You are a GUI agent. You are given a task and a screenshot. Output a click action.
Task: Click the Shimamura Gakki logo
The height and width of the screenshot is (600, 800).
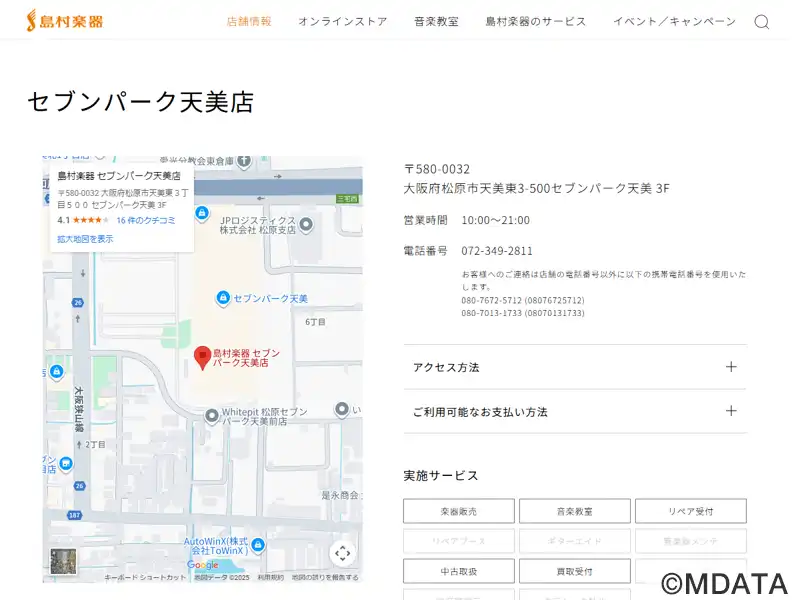[x=64, y=20]
